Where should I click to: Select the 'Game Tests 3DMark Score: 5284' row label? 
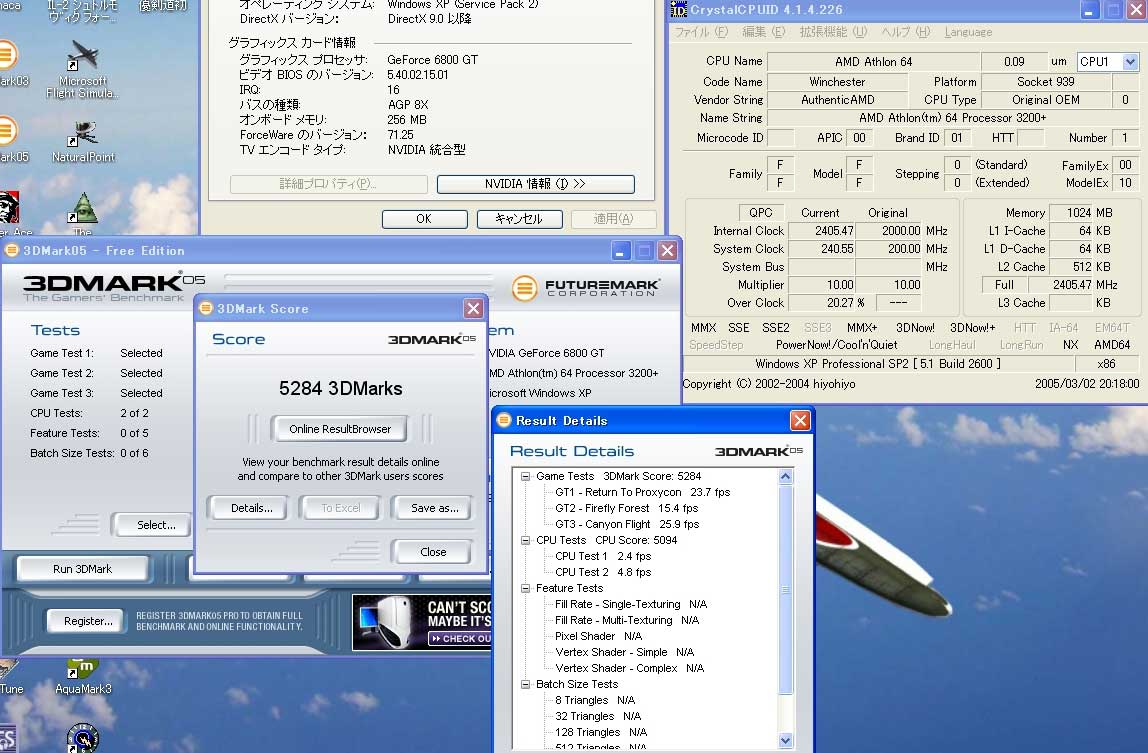point(619,476)
